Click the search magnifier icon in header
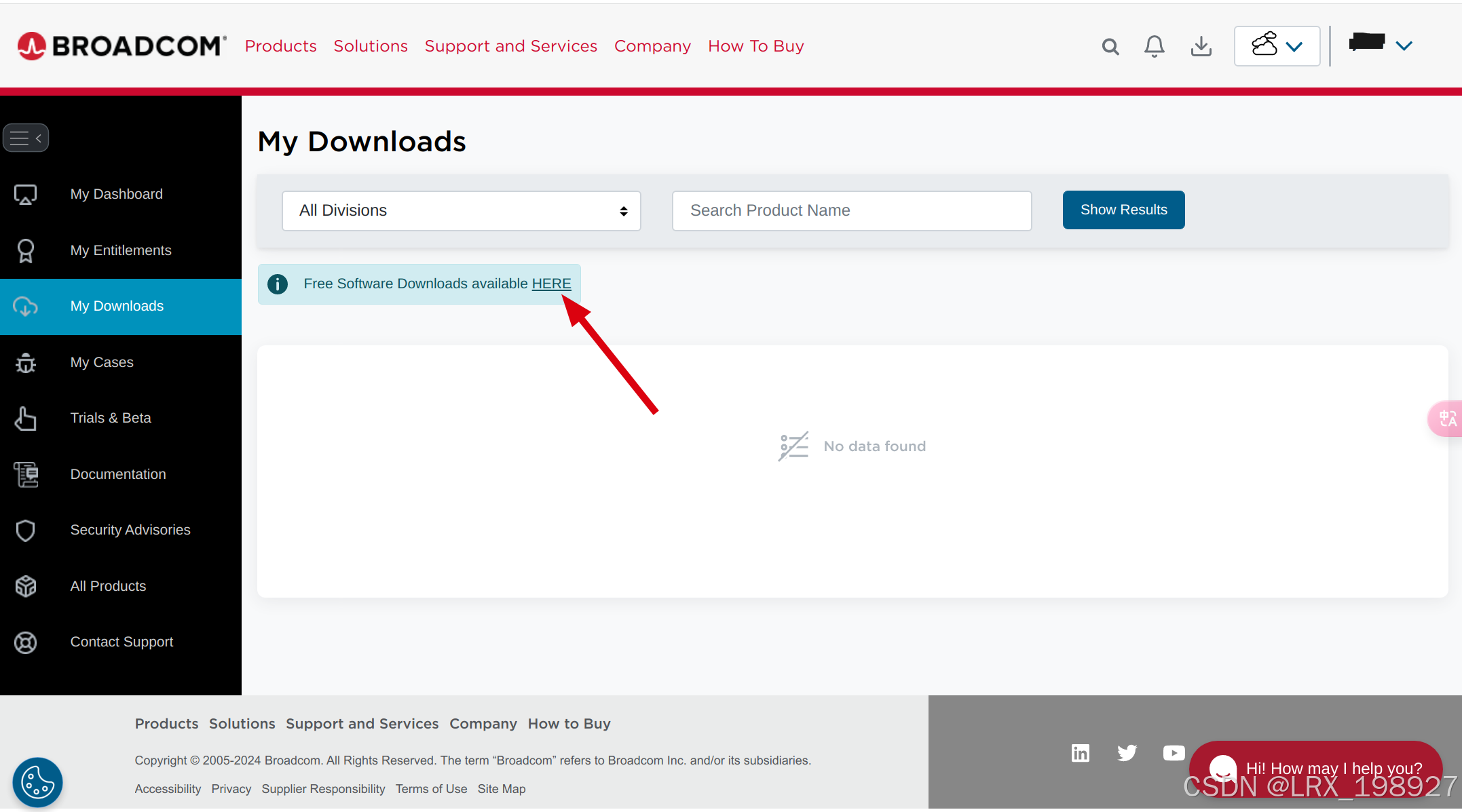 (x=1110, y=46)
